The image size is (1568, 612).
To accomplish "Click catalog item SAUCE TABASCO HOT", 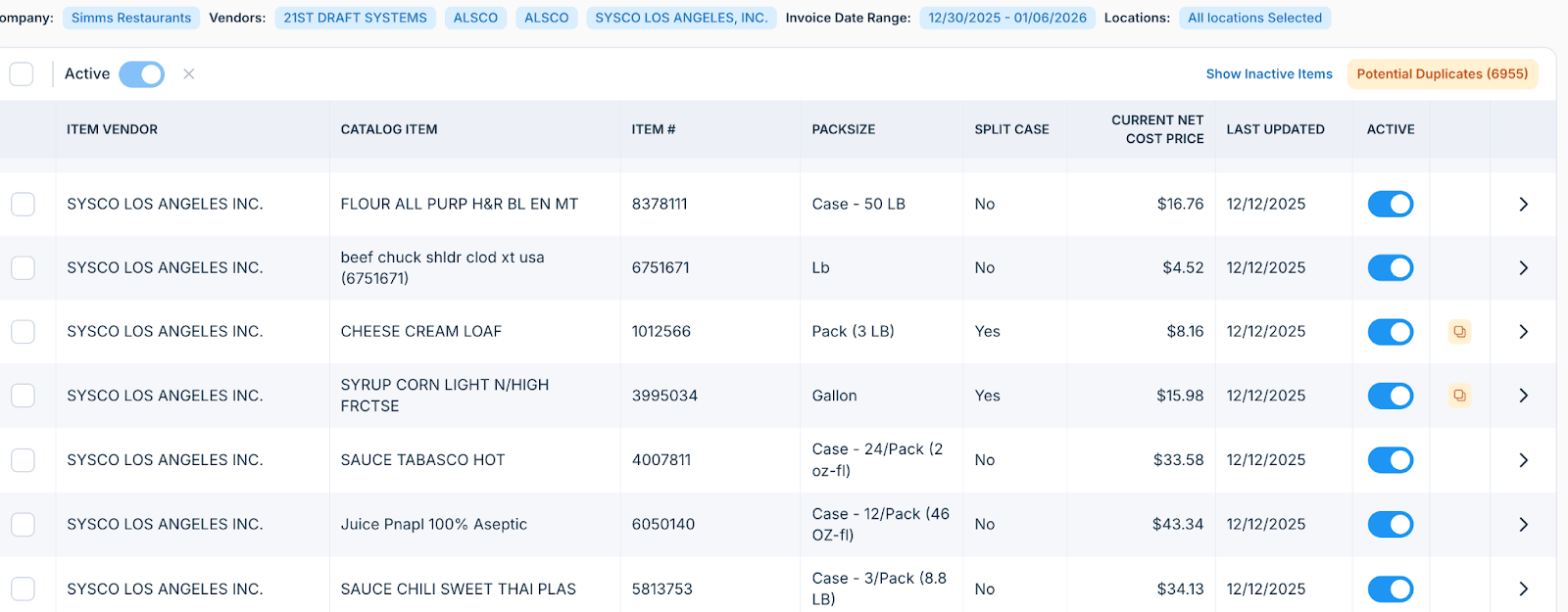I will [x=422, y=460].
